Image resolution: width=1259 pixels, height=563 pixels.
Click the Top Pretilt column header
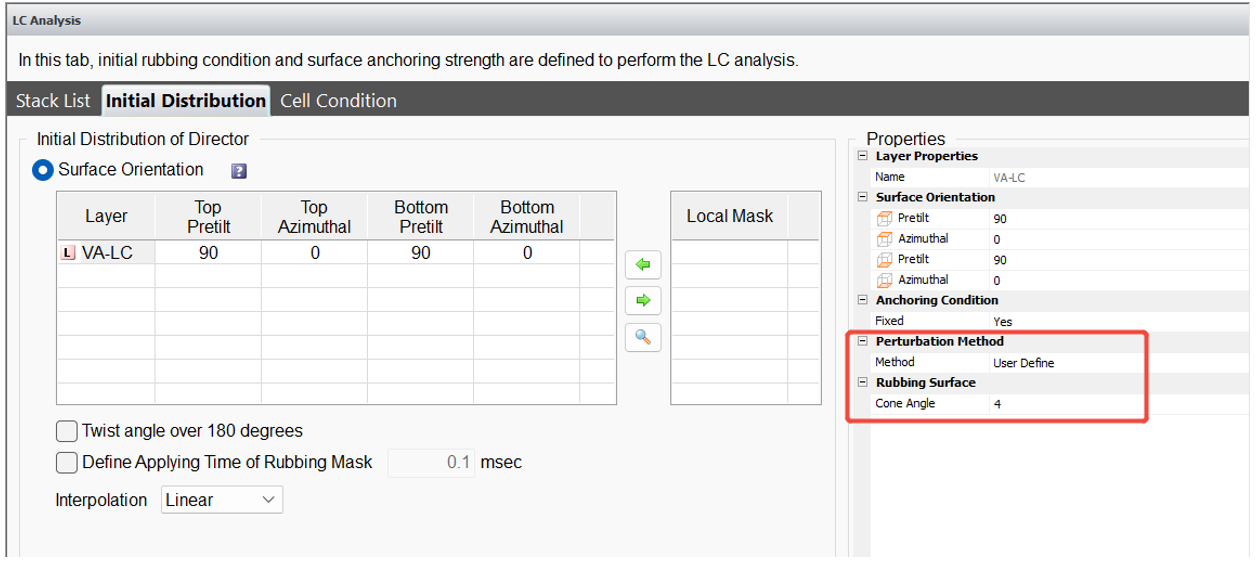pos(208,216)
